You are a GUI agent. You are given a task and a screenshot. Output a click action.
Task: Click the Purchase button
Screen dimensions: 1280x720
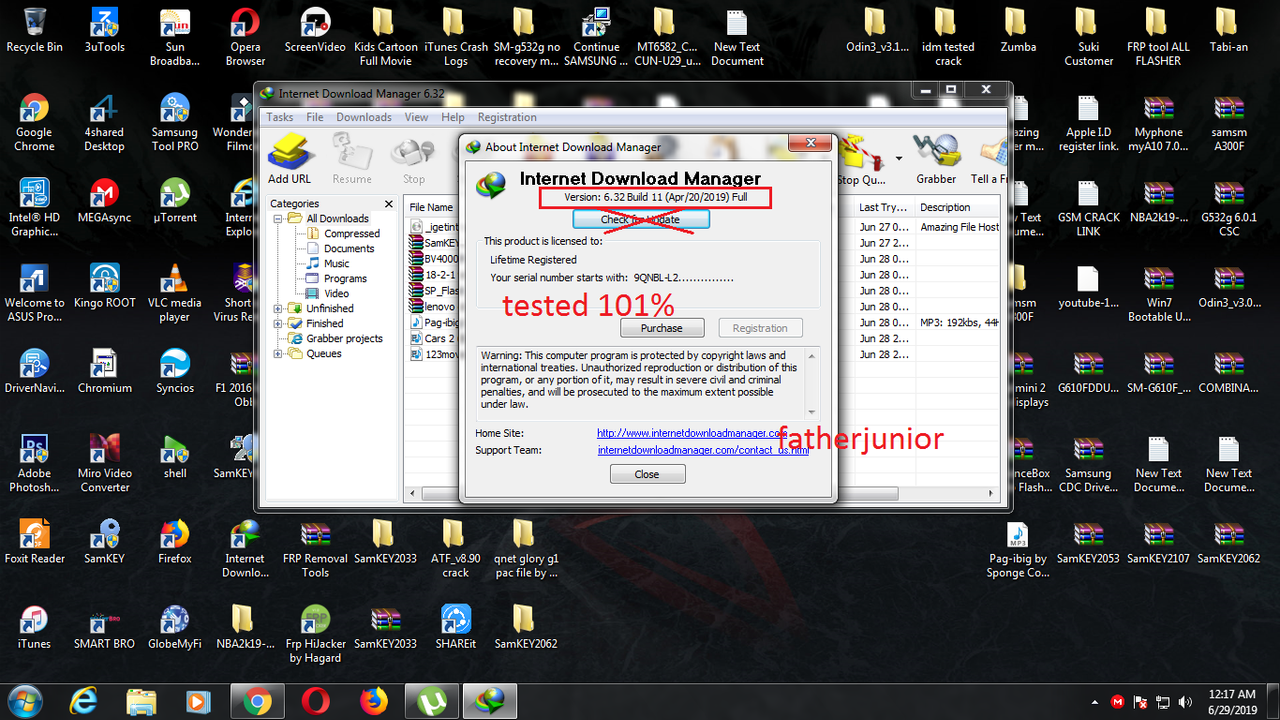point(662,328)
